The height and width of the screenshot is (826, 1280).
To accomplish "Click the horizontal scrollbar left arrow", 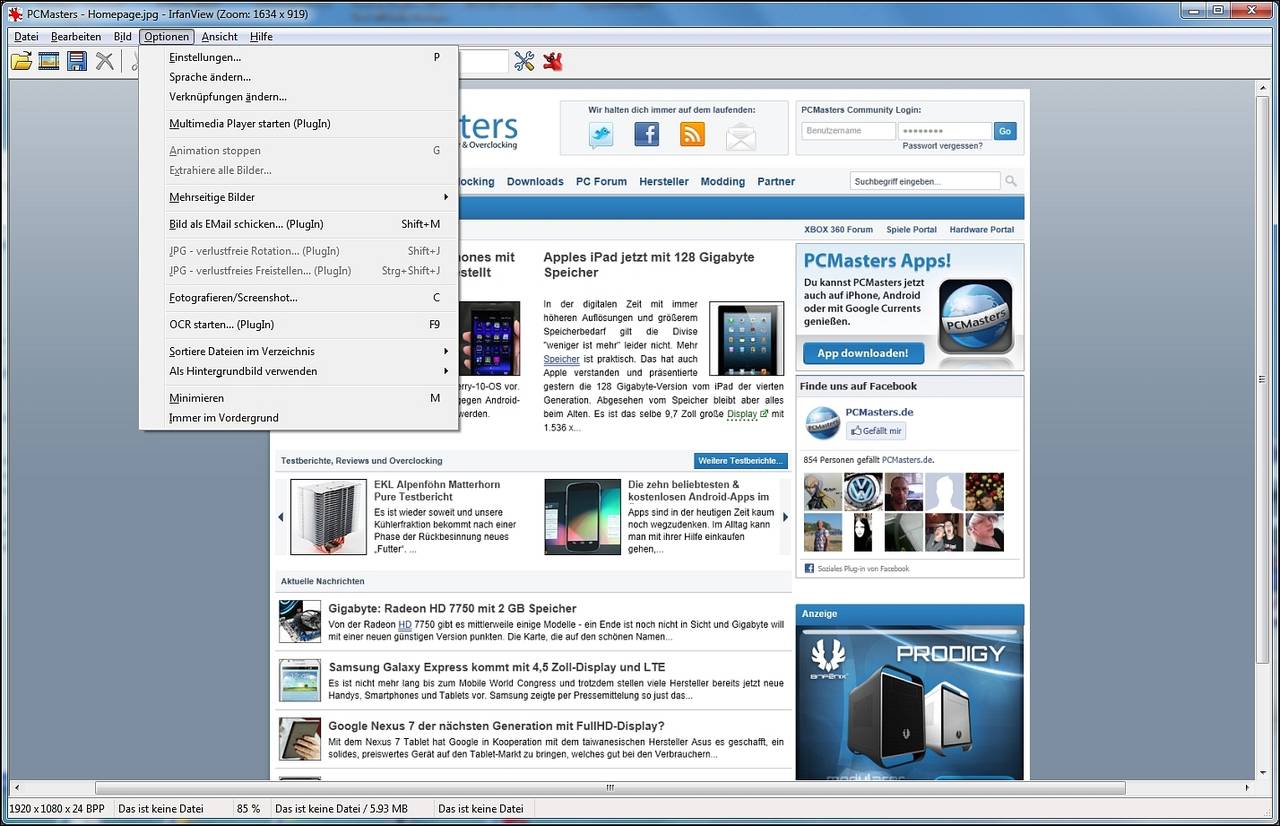I will point(18,788).
